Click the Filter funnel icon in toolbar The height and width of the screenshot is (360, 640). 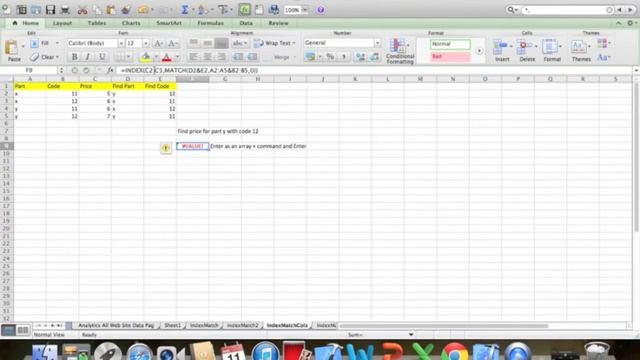pos(223,9)
